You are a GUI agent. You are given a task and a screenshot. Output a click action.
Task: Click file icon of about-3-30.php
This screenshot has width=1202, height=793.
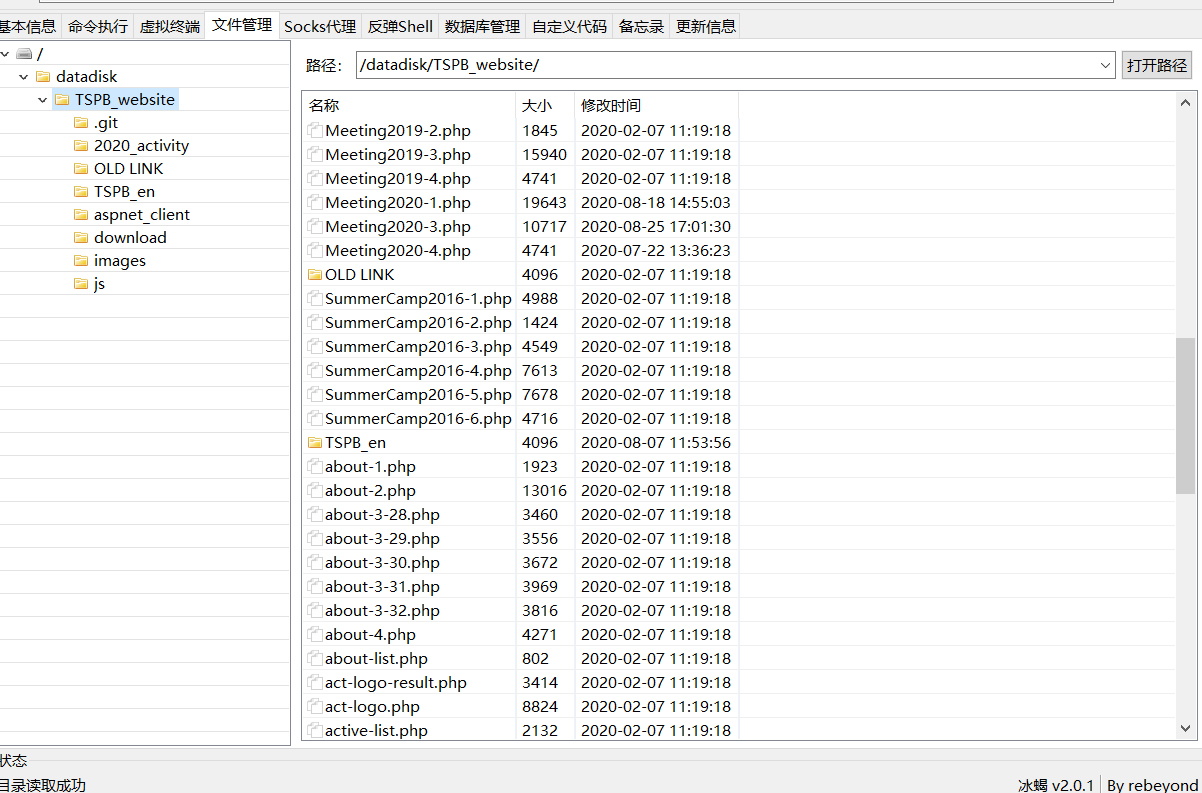pyautogui.click(x=315, y=562)
